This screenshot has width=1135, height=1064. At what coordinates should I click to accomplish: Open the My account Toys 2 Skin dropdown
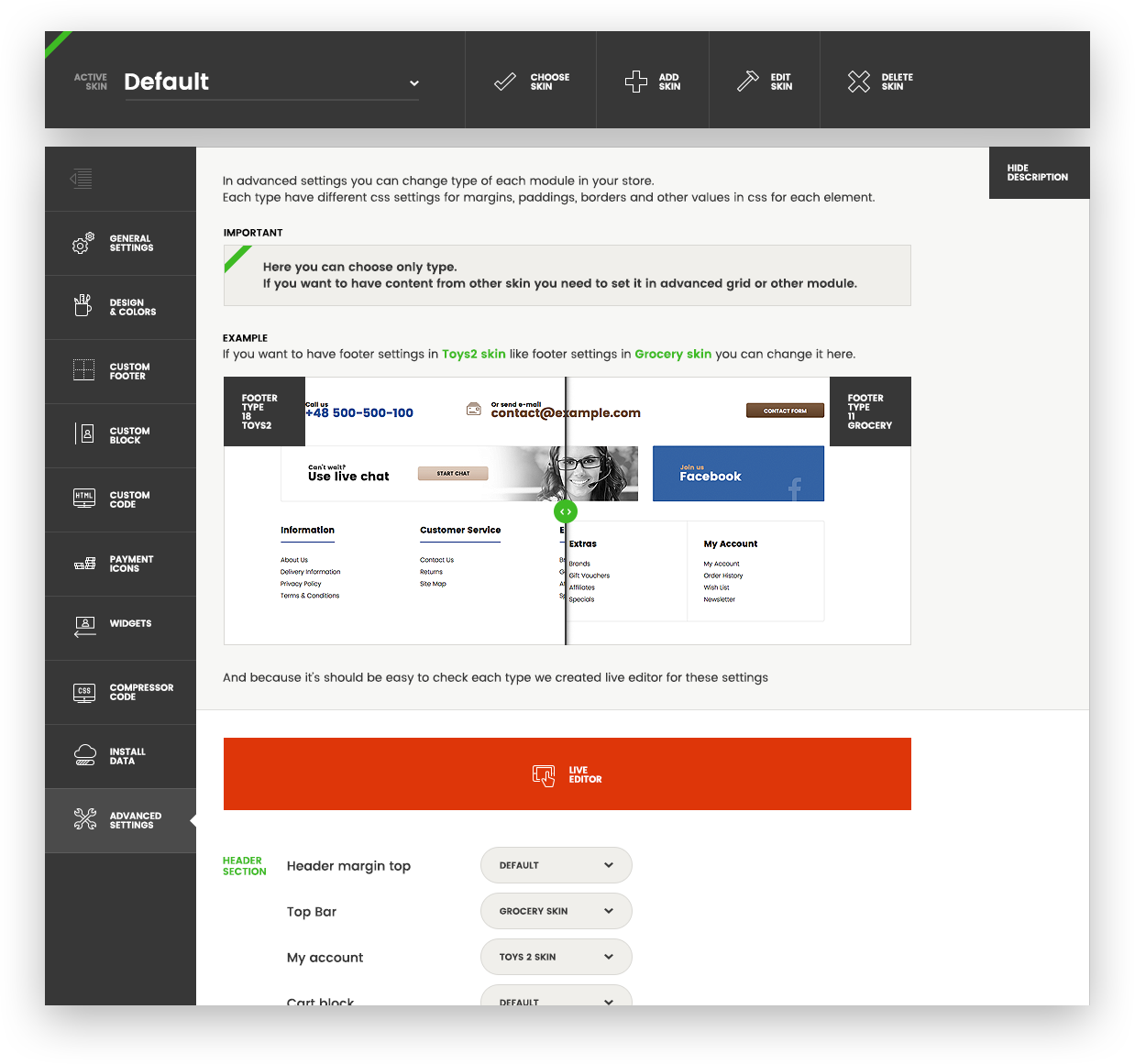pos(556,957)
